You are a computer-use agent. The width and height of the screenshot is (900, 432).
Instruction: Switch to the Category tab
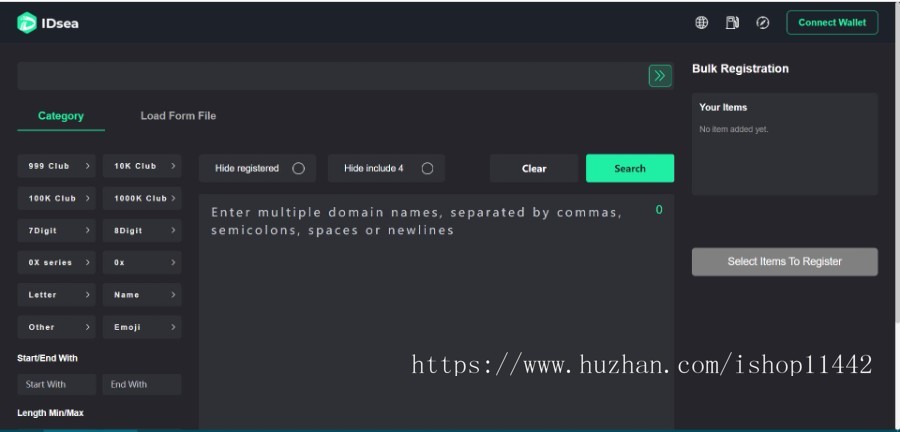point(61,116)
